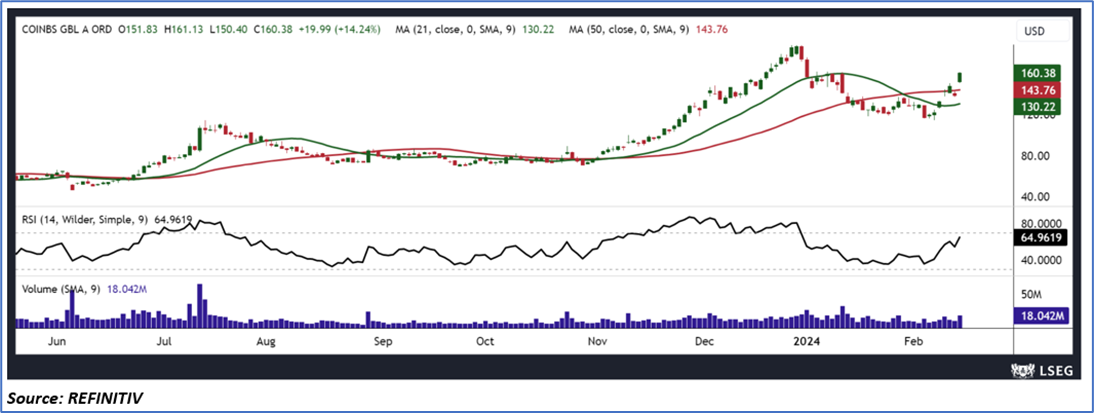Click the Feb label on time axis
The height and width of the screenshot is (413, 1094).
(912, 342)
